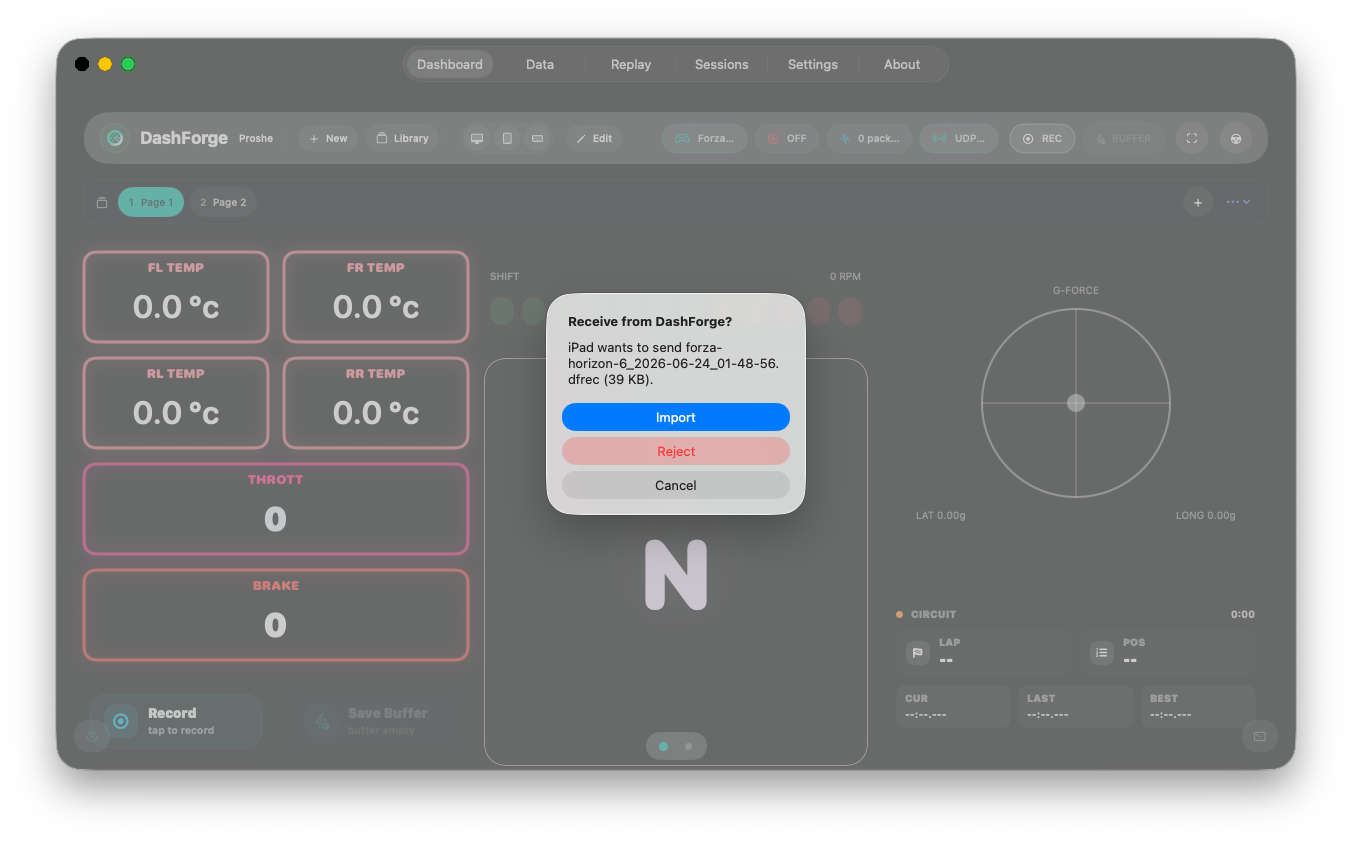Switch to the Page 2 tab
This screenshot has width=1352, height=844.
(223, 202)
